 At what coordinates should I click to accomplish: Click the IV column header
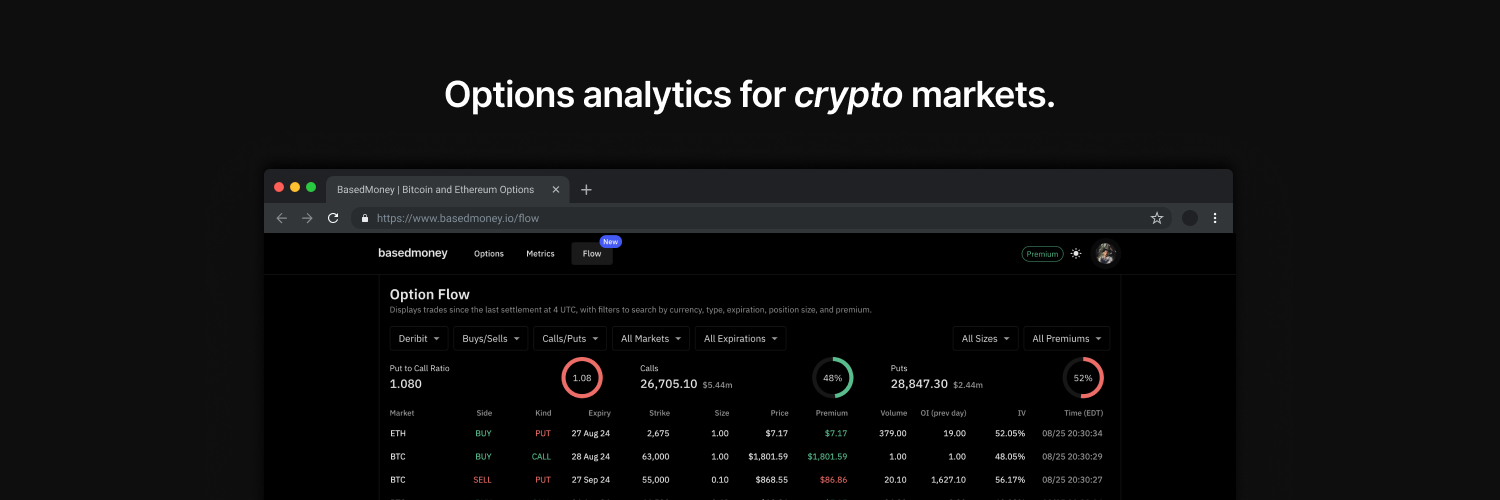pyautogui.click(x=1021, y=413)
